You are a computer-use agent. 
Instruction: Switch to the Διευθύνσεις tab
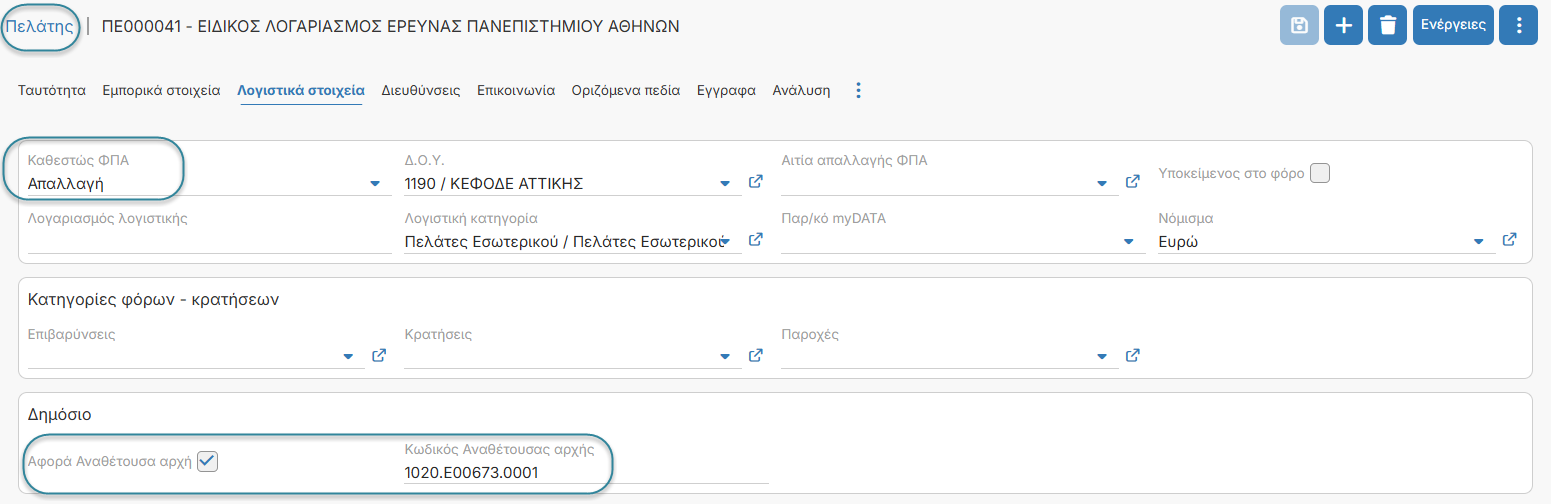coord(421,90)
